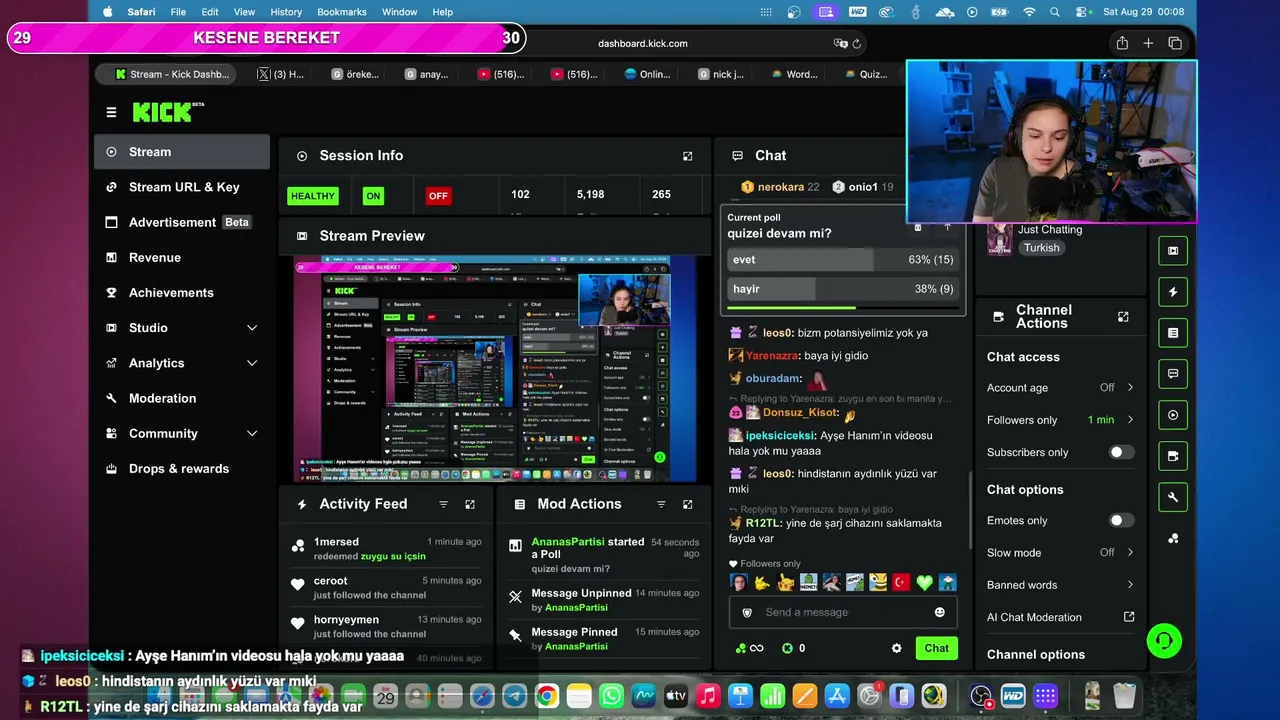
Task: Click the mod actions list button in the right rail
Action: pos(1173,333)
